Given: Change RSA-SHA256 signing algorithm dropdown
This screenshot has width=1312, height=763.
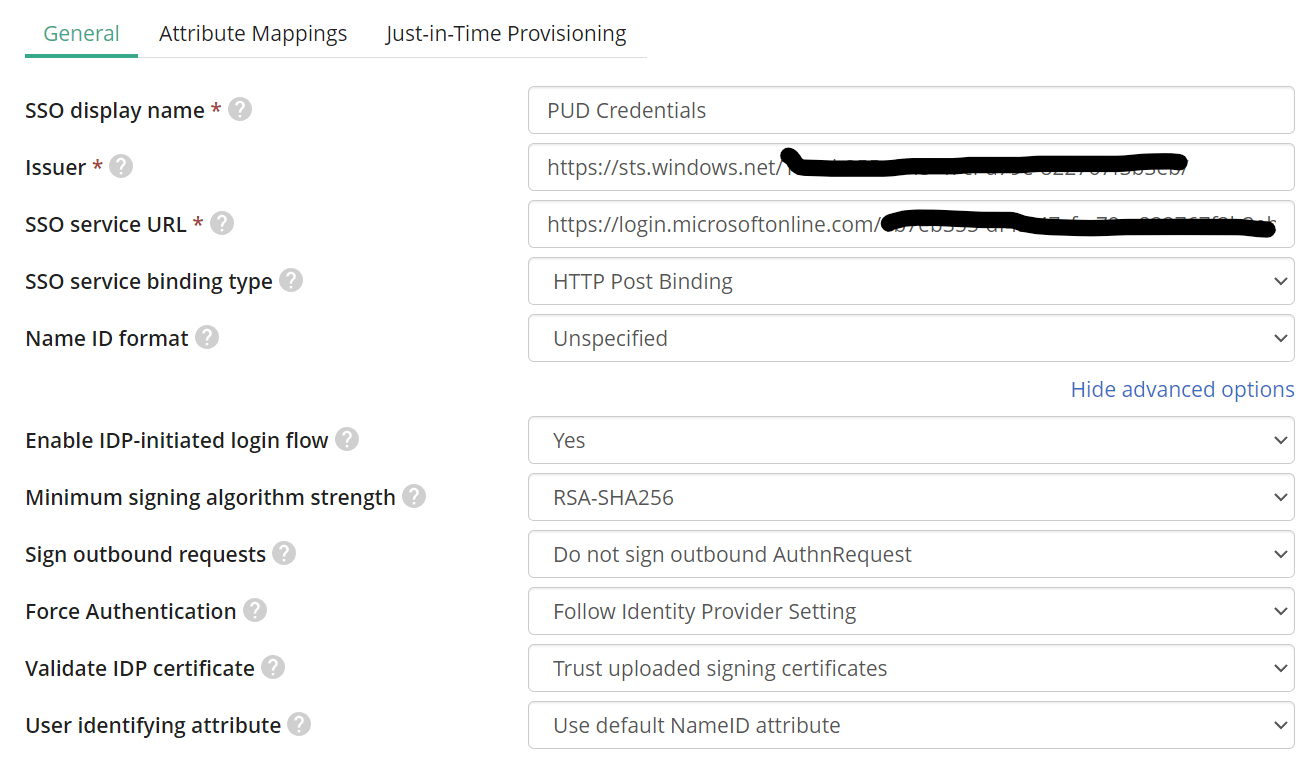Looking at the screenshot, I should click(x=911, y=498).
